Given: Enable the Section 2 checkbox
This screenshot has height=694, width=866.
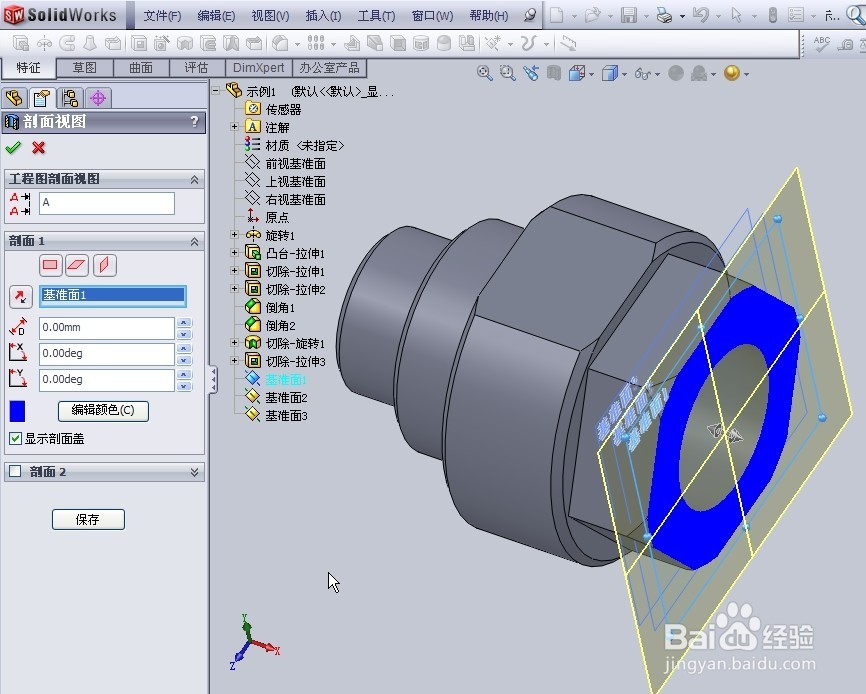Looking at the screenshot, I should click(x=15, y=472).
